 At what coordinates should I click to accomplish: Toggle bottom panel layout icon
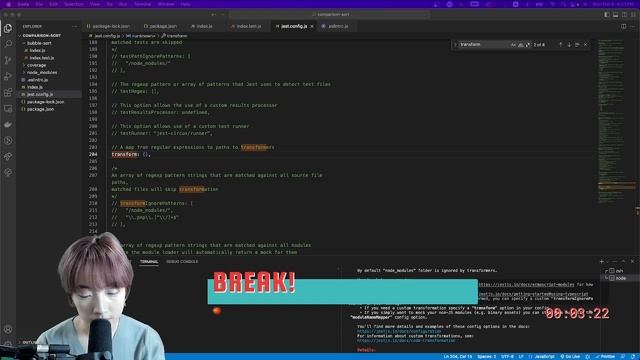click(x=616, y=15)
